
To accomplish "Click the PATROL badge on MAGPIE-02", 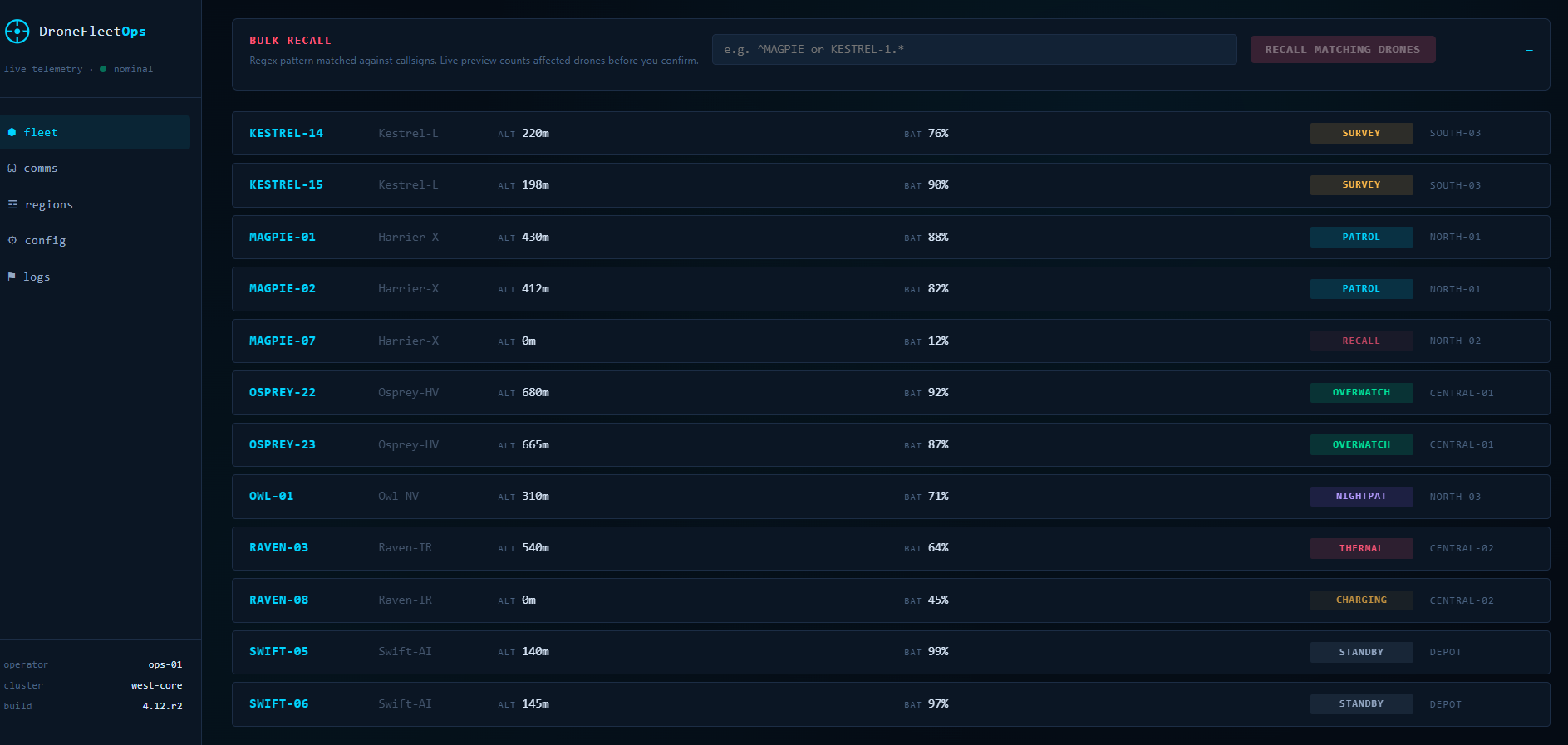I will 1361,289.
